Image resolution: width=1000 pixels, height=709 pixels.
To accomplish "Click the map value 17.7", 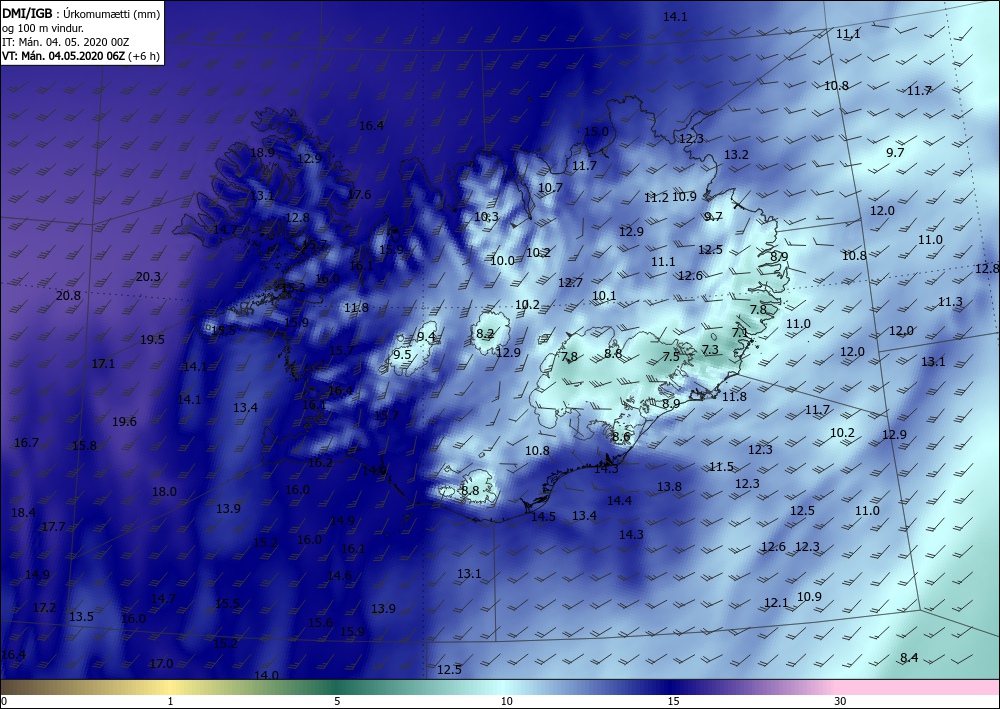I will click(53, 527).
